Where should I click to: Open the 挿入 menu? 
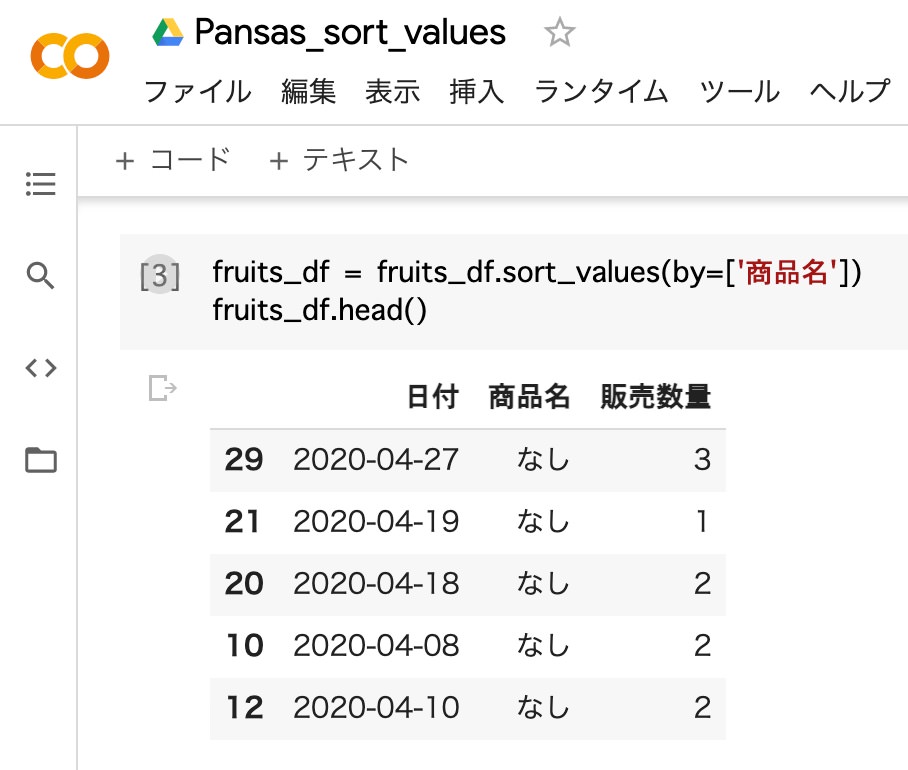point(477,91)
